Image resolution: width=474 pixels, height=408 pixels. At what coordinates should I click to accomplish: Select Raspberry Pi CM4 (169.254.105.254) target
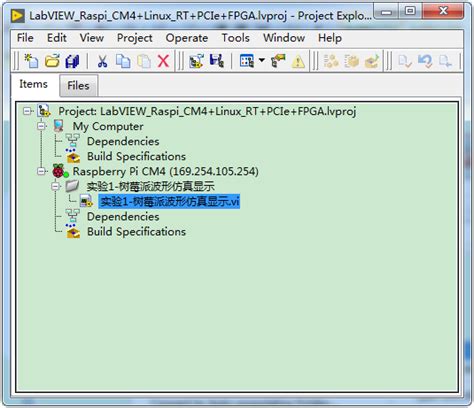tap(166, 171)
